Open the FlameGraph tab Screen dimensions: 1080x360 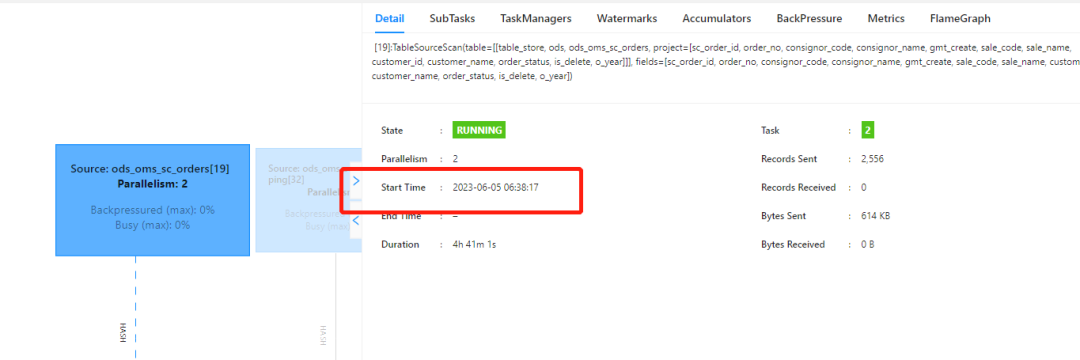(959, 19)
